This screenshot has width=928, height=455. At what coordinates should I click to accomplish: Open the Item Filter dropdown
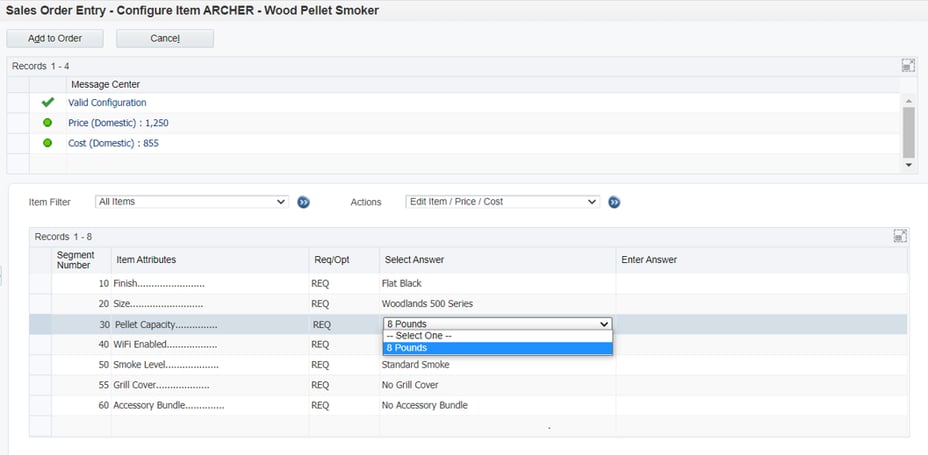click(x=192, y=202)
